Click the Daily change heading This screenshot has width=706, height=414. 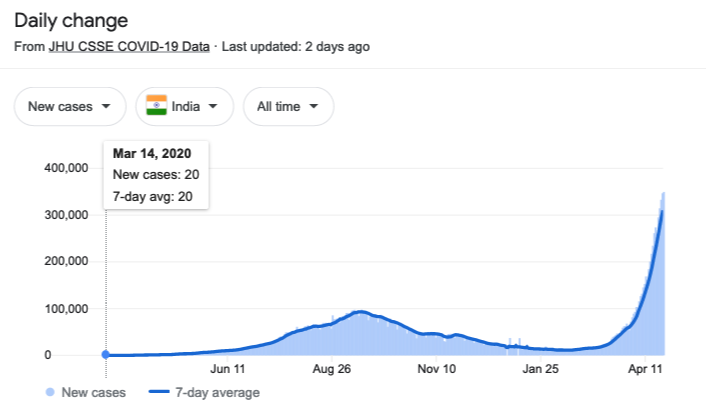click(x=72, y=21)
